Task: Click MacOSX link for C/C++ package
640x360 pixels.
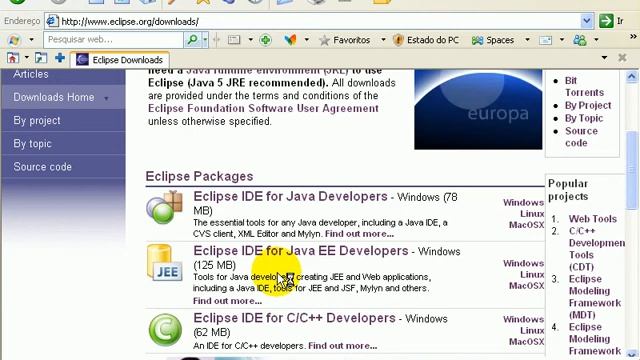Action: [x=527, y=342]
